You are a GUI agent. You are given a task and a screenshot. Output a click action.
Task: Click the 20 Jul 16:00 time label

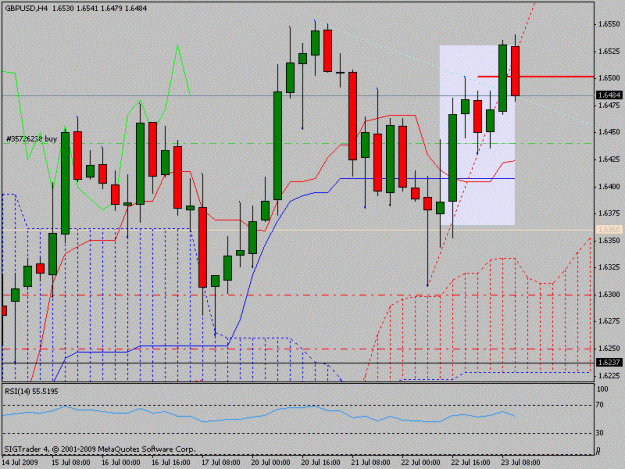point(321,463)
